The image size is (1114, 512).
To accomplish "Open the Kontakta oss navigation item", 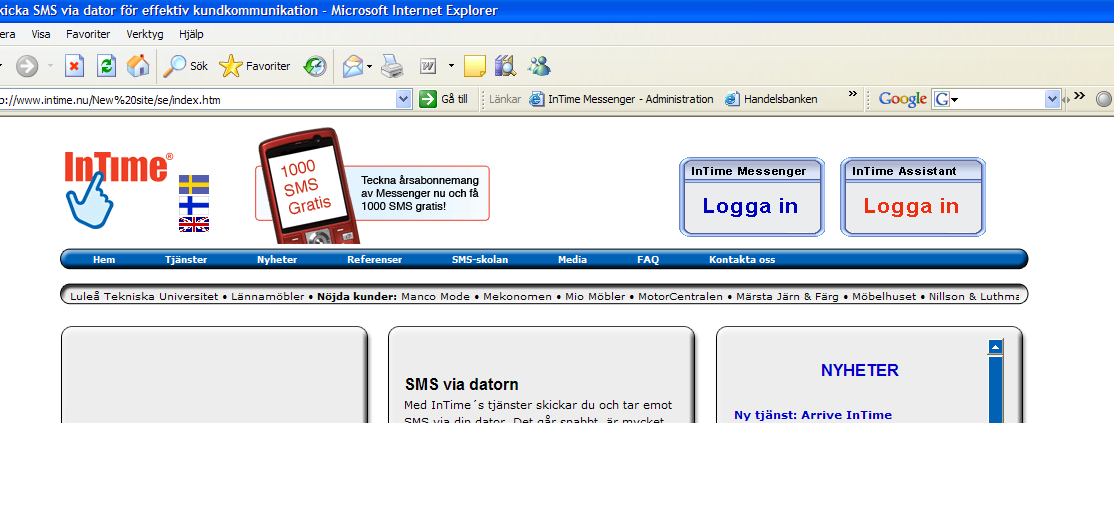I will (x=742, y=260).
